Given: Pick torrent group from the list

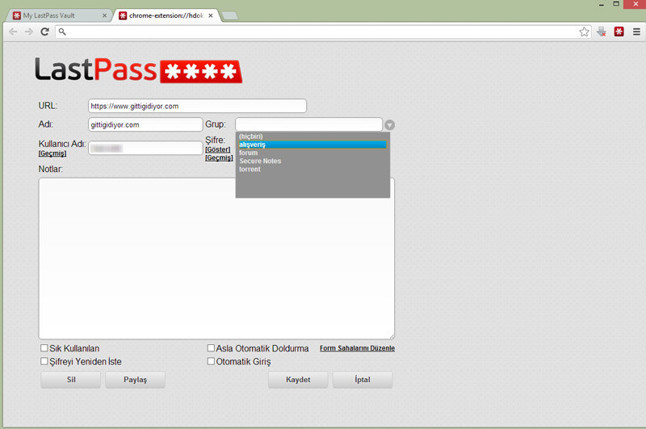Looking at the screenshot, I should (250, 169).
